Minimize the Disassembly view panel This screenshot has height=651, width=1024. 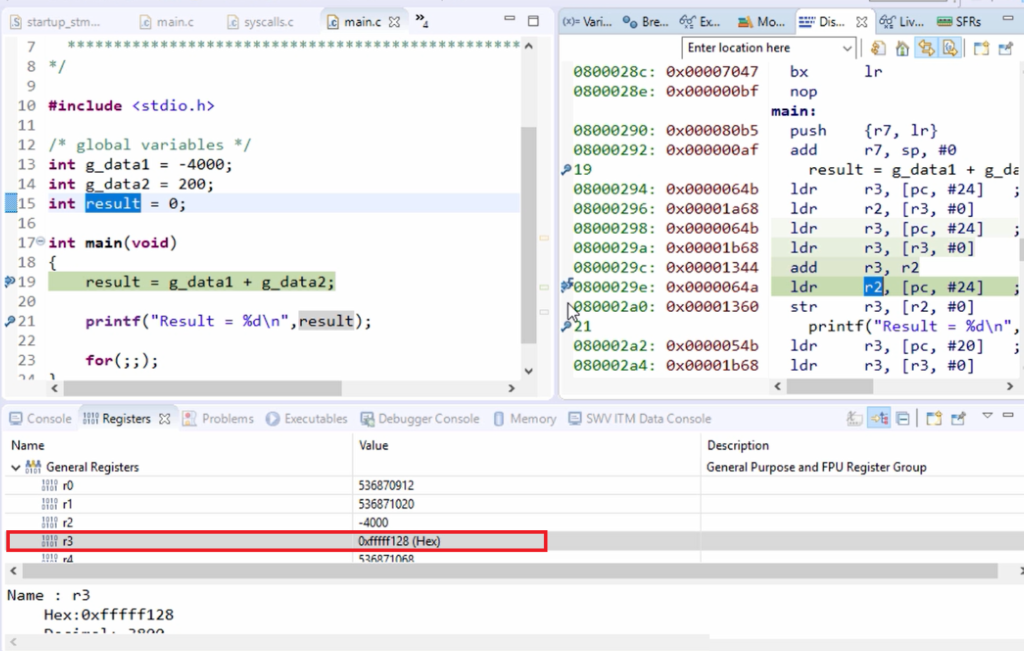(x=1008, y=19)
